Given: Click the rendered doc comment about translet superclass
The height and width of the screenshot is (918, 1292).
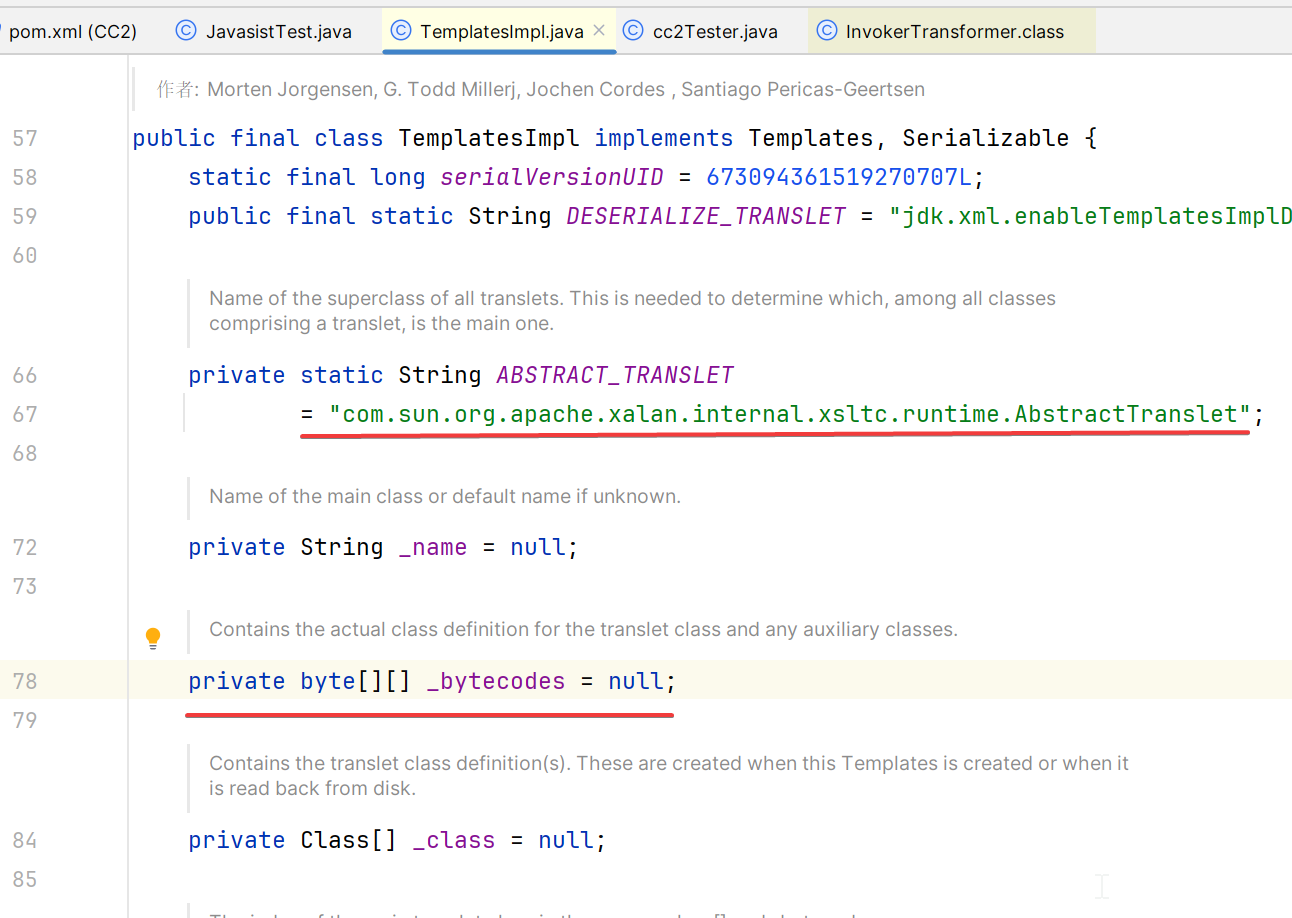Looking at the screenshot, I should click(630, 311).
